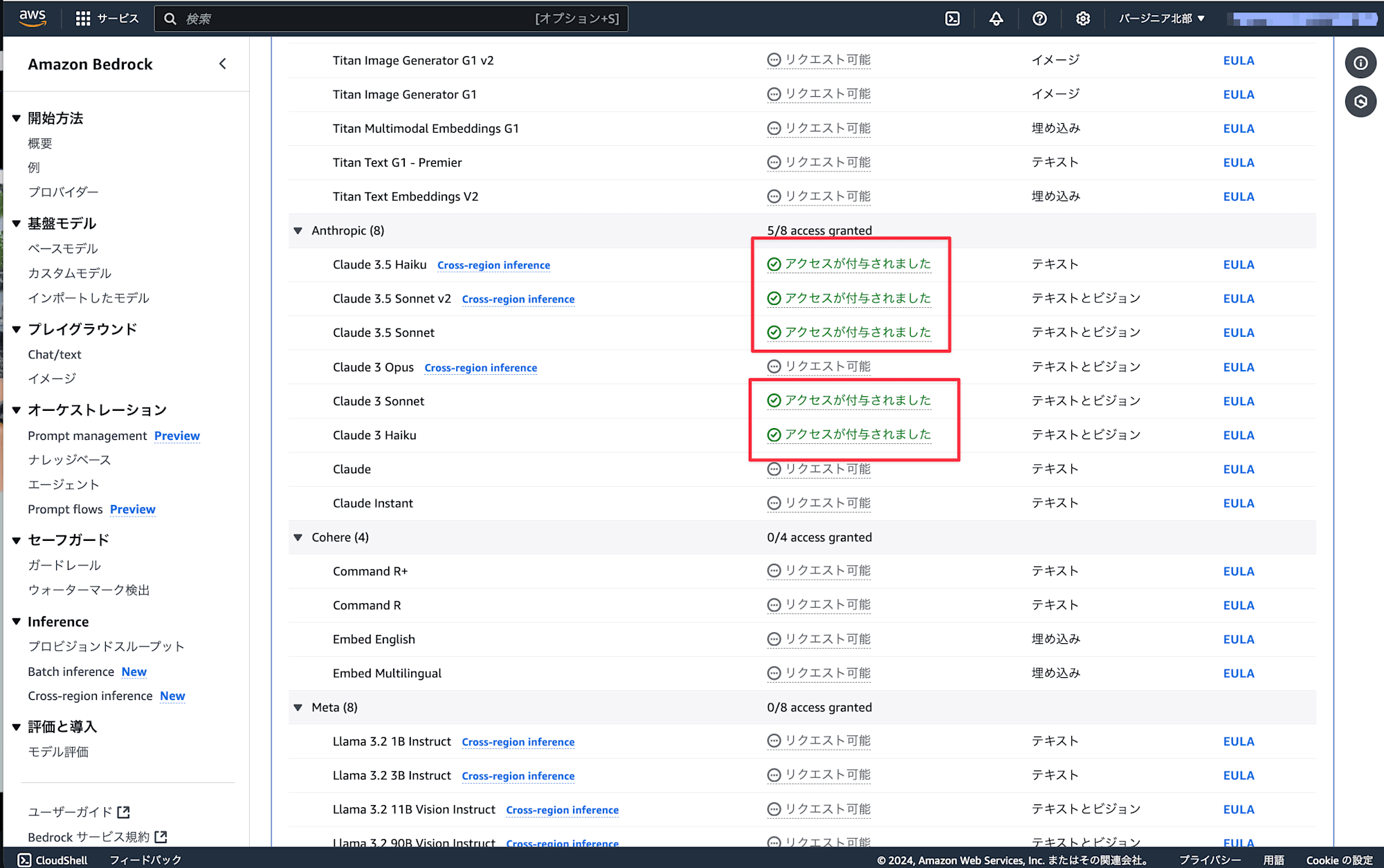
Task: Open Cross-region inference in sidebar
Action: [90, 696]
